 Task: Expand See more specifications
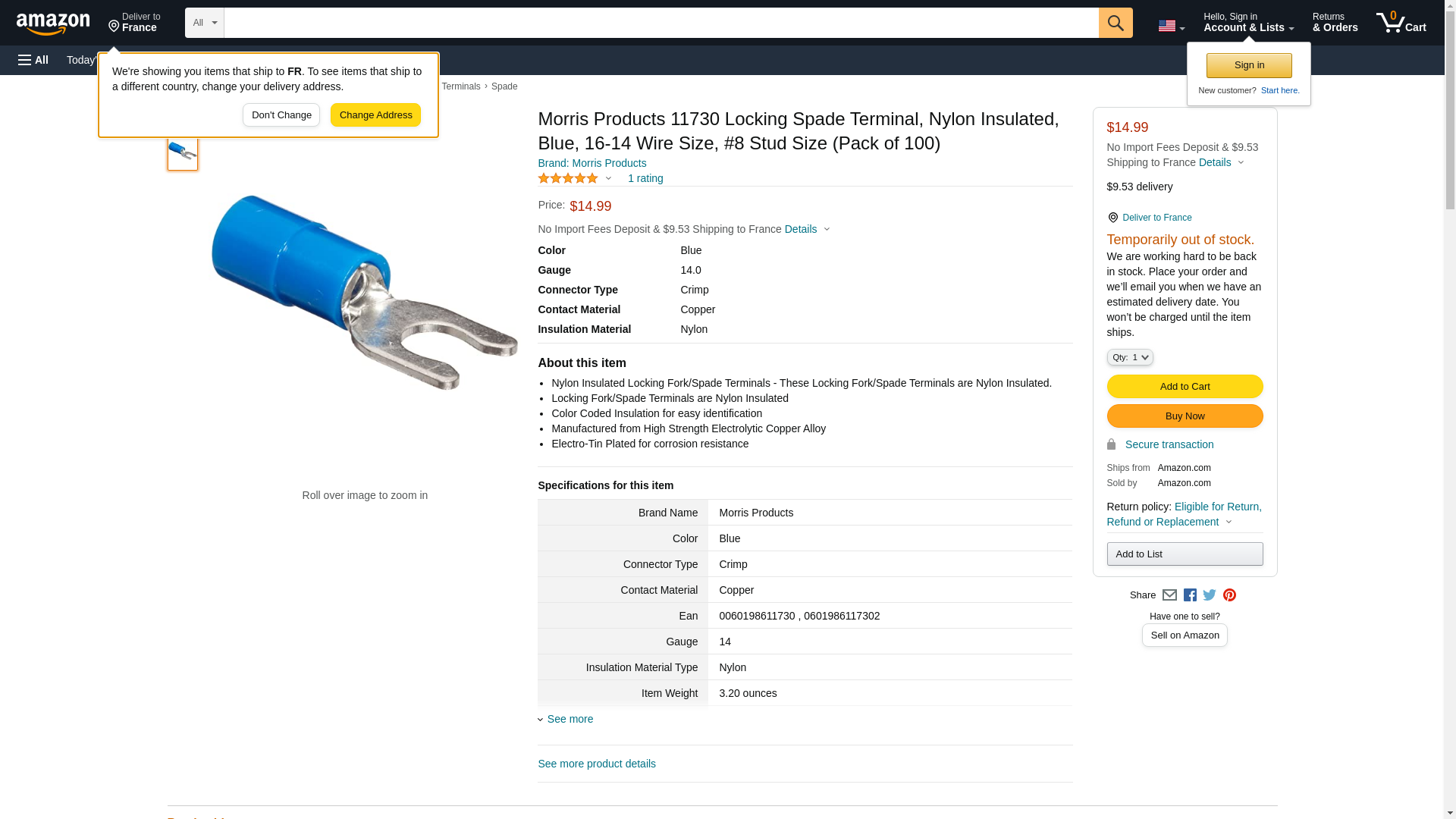569,719
